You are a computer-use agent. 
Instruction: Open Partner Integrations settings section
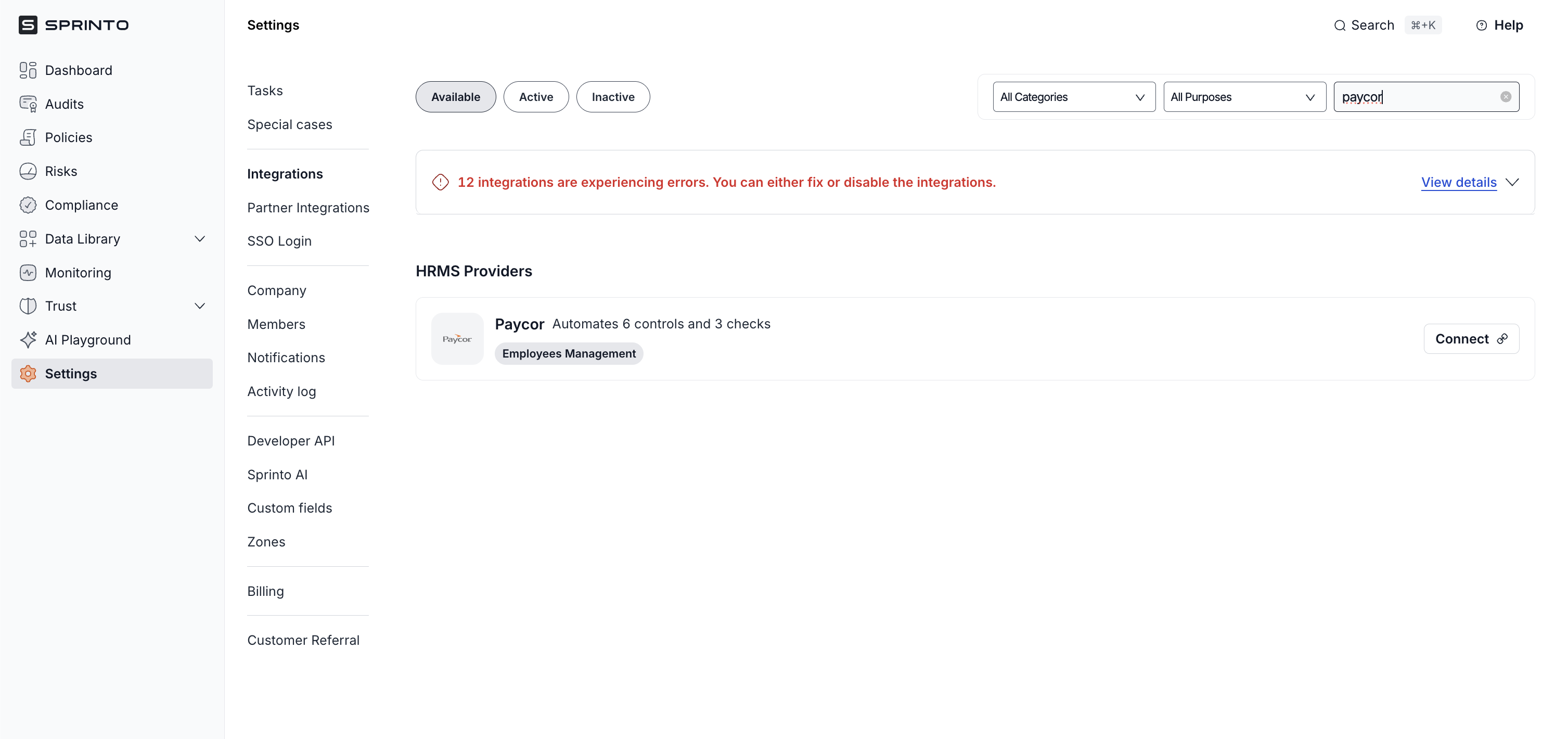pyautogui.click(x=308, y=208)
